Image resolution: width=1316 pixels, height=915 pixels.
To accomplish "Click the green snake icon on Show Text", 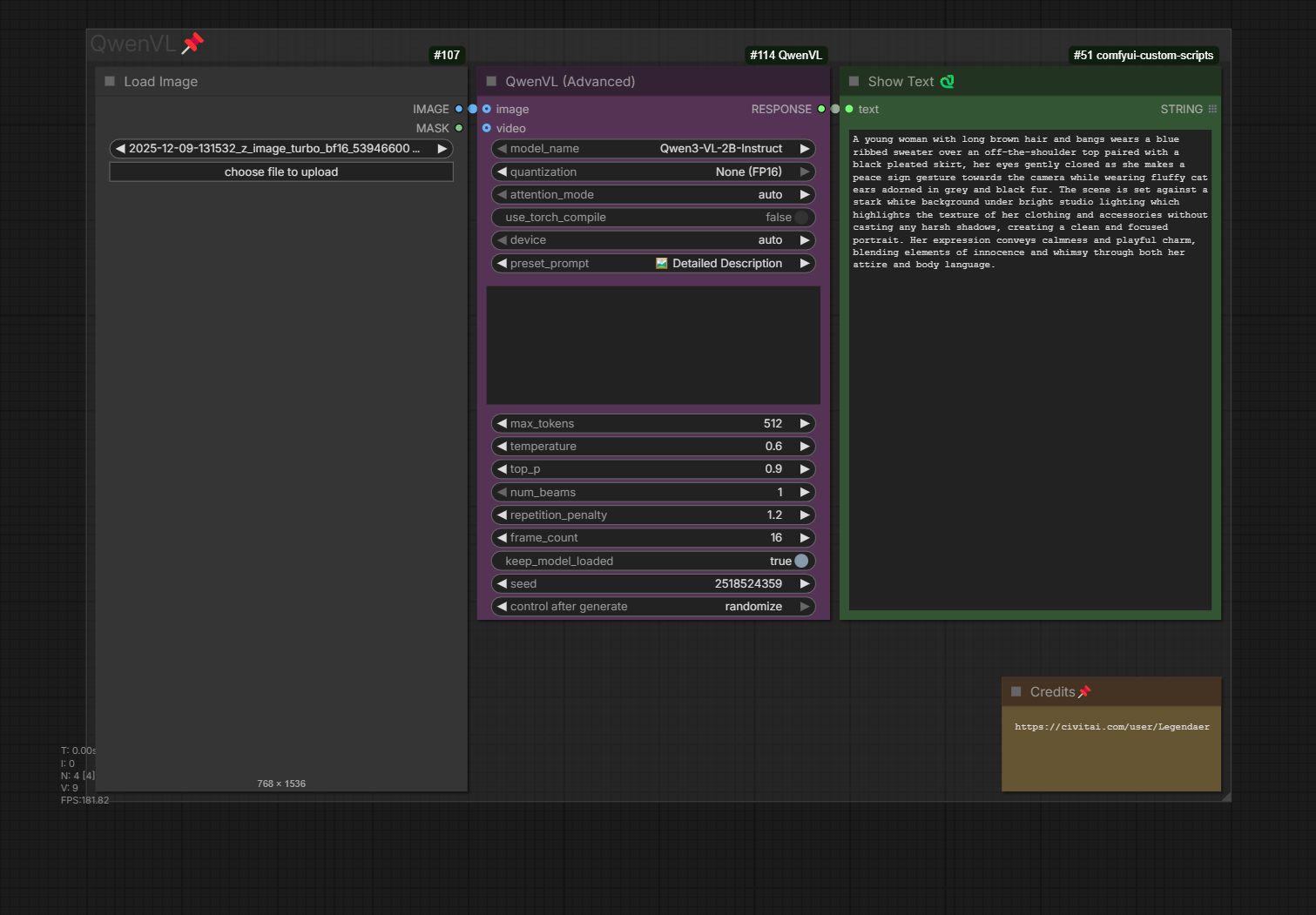I will 947,81.
